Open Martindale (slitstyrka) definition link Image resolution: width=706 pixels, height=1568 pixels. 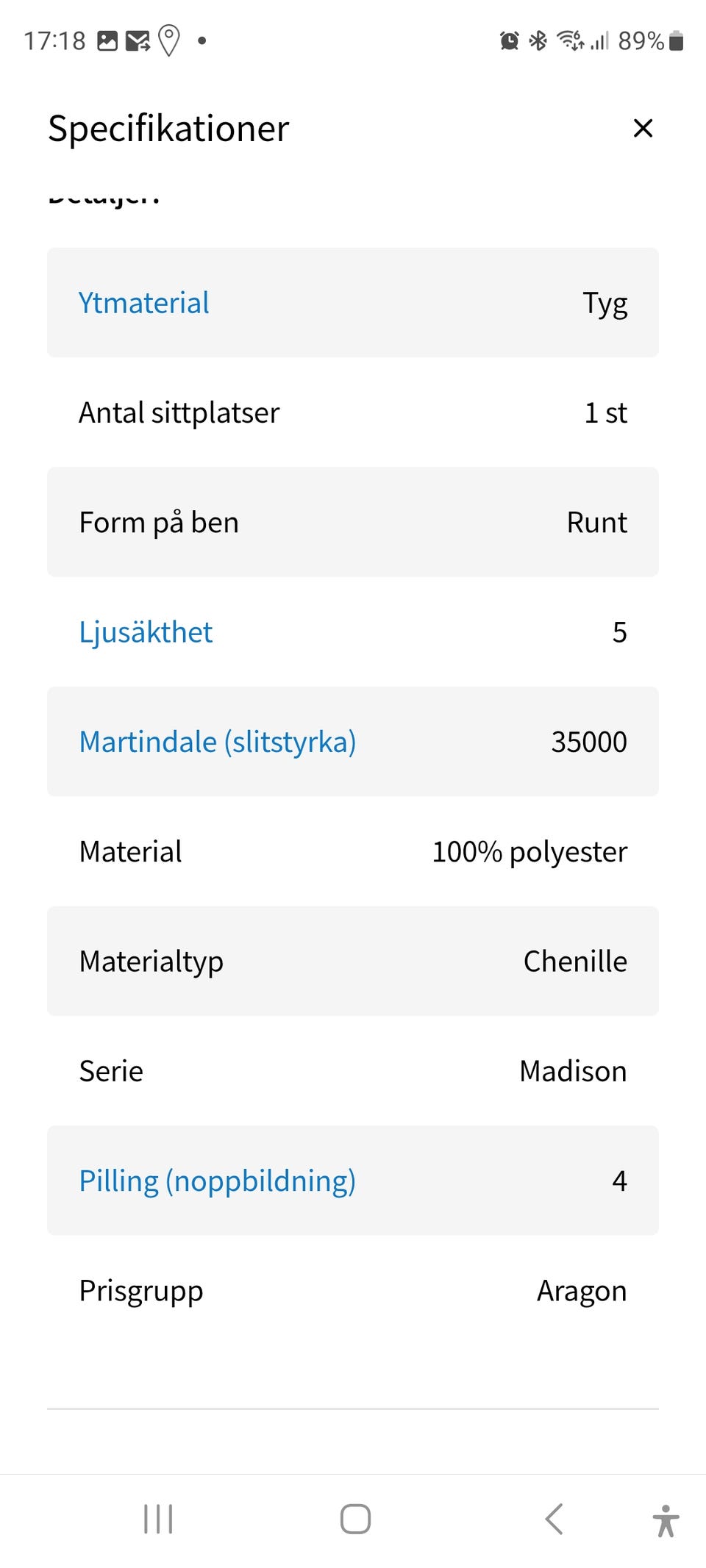(218, 742)
